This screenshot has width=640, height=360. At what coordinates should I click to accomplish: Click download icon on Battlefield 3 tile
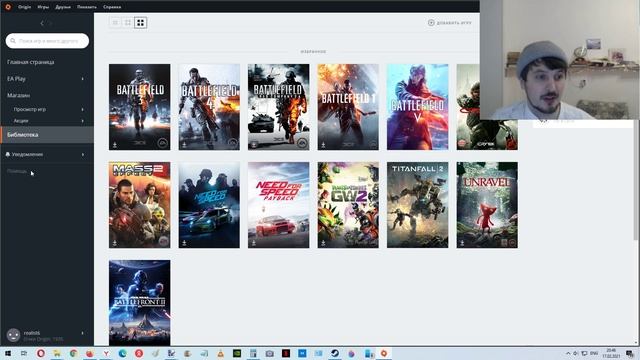coord(115,145)
